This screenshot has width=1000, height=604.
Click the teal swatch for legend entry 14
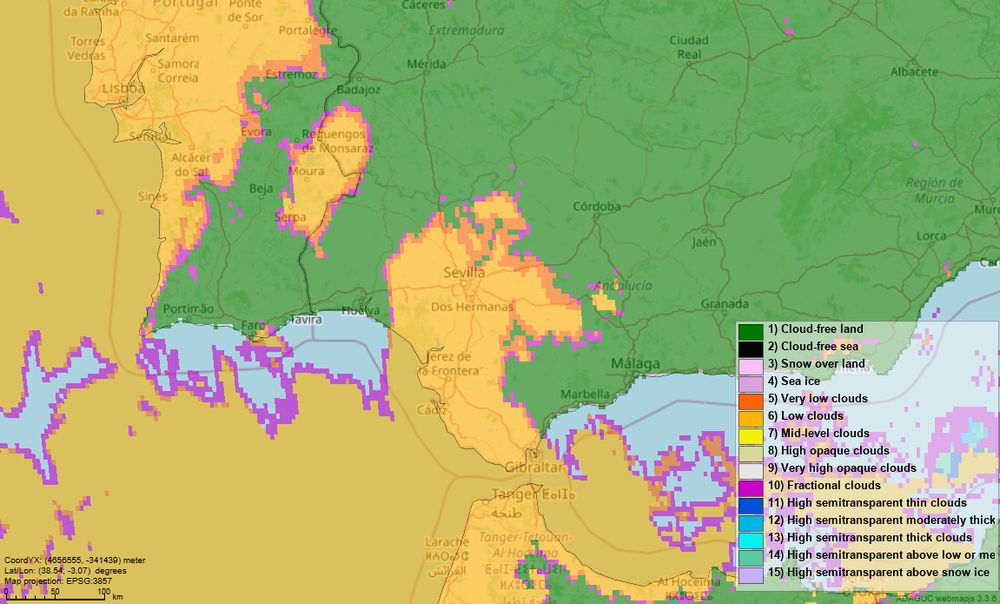(x=751, y=557)
